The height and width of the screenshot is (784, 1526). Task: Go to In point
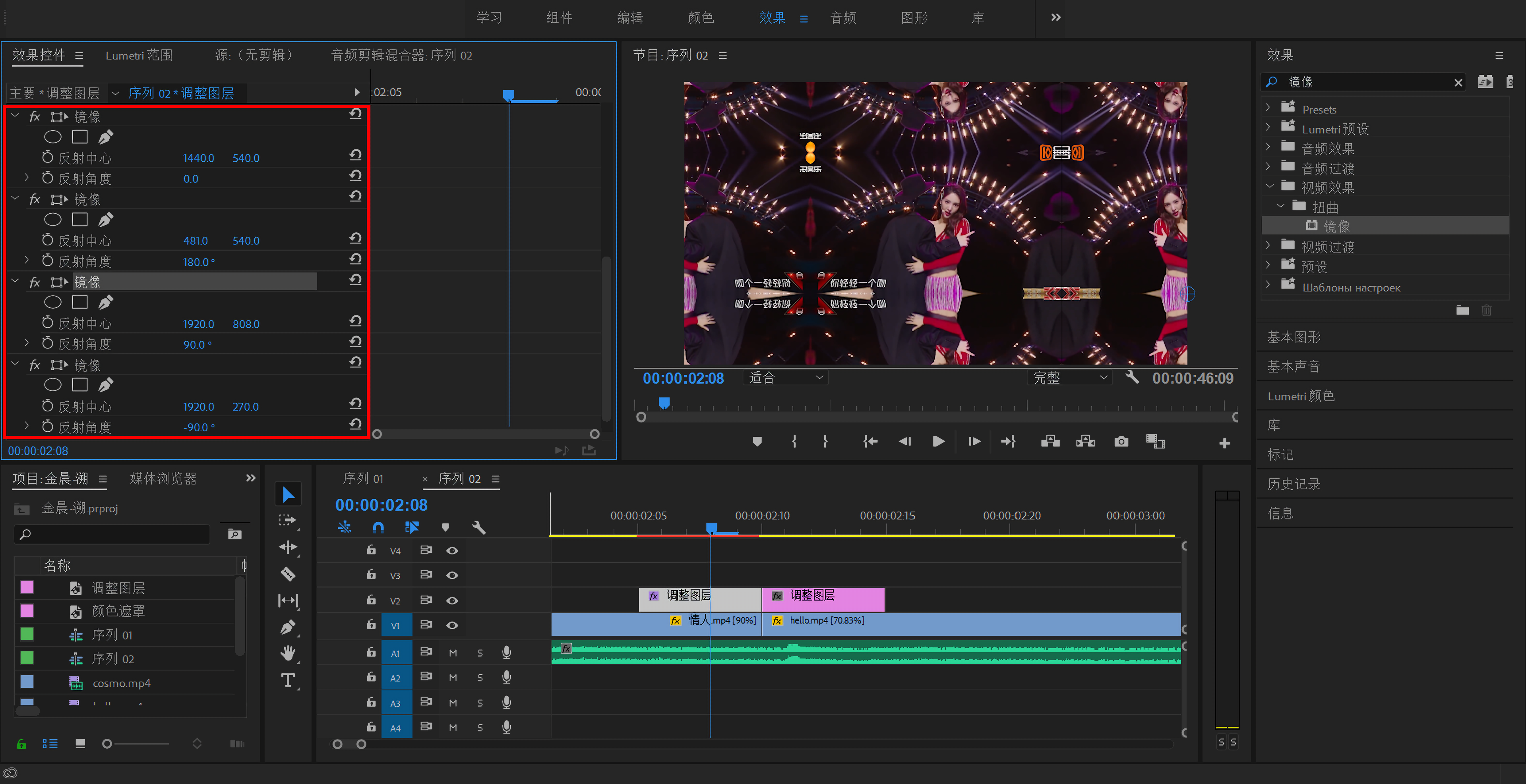click(x=870, y=442)
